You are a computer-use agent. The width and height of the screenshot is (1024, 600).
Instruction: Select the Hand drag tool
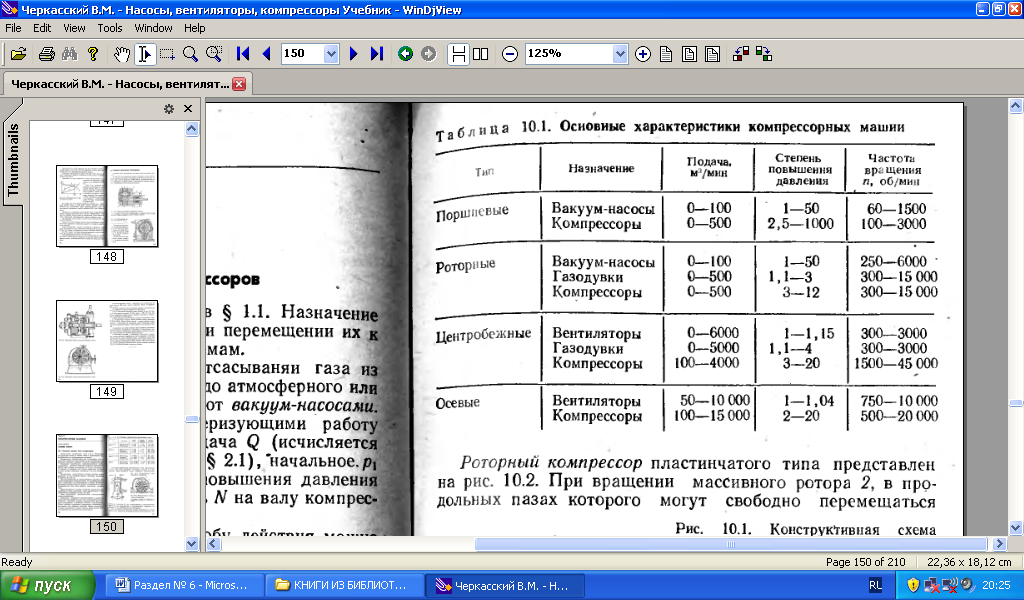pos(121,54)
